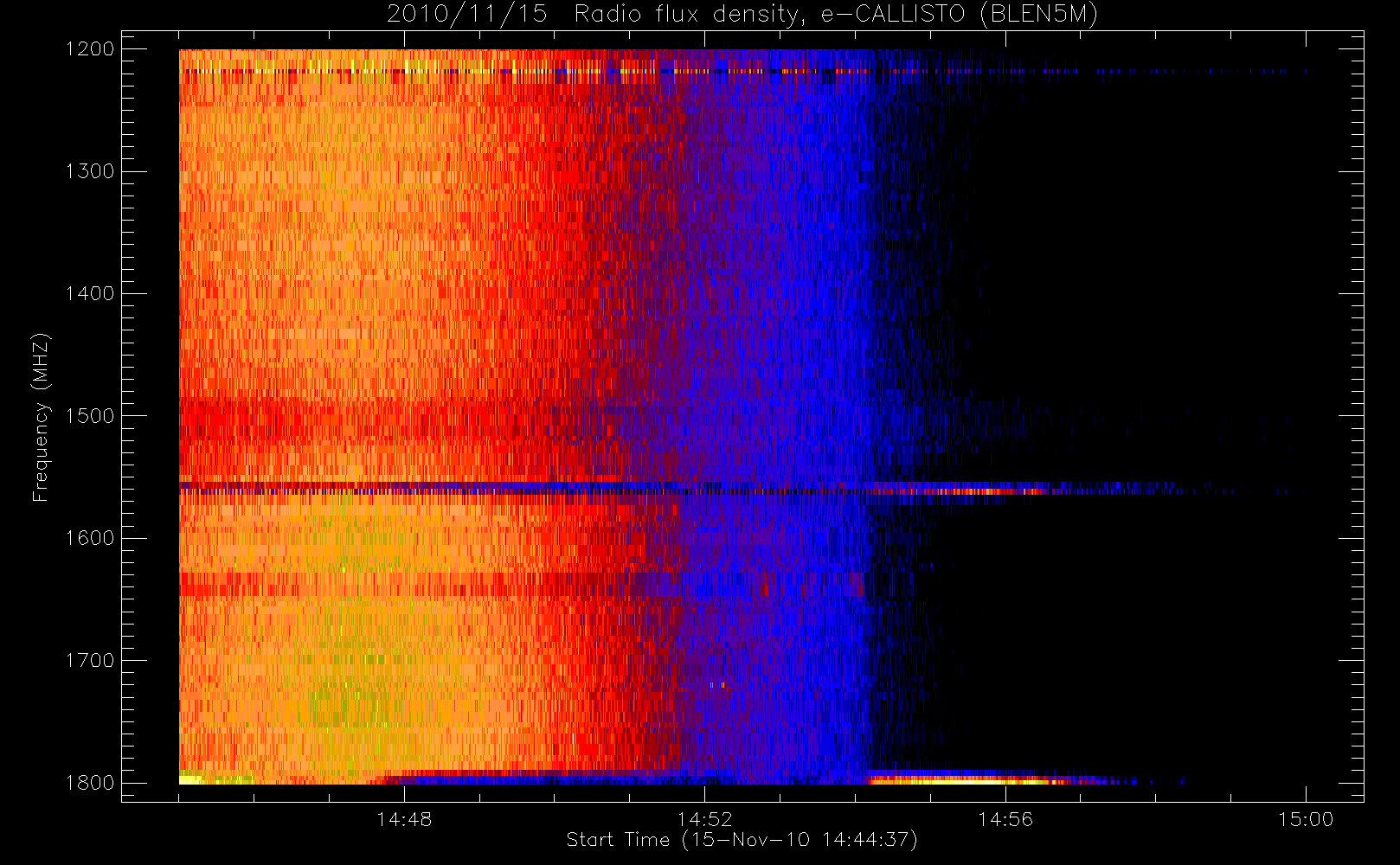Click the 15:00 time tick label
The width and height of the screenshot is (1400, 865).
[1306, 819]
